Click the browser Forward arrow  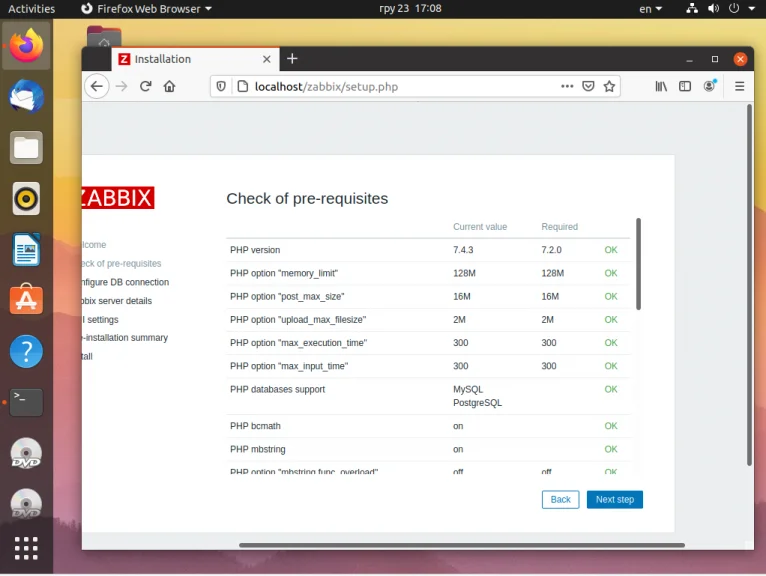point(121,86)
